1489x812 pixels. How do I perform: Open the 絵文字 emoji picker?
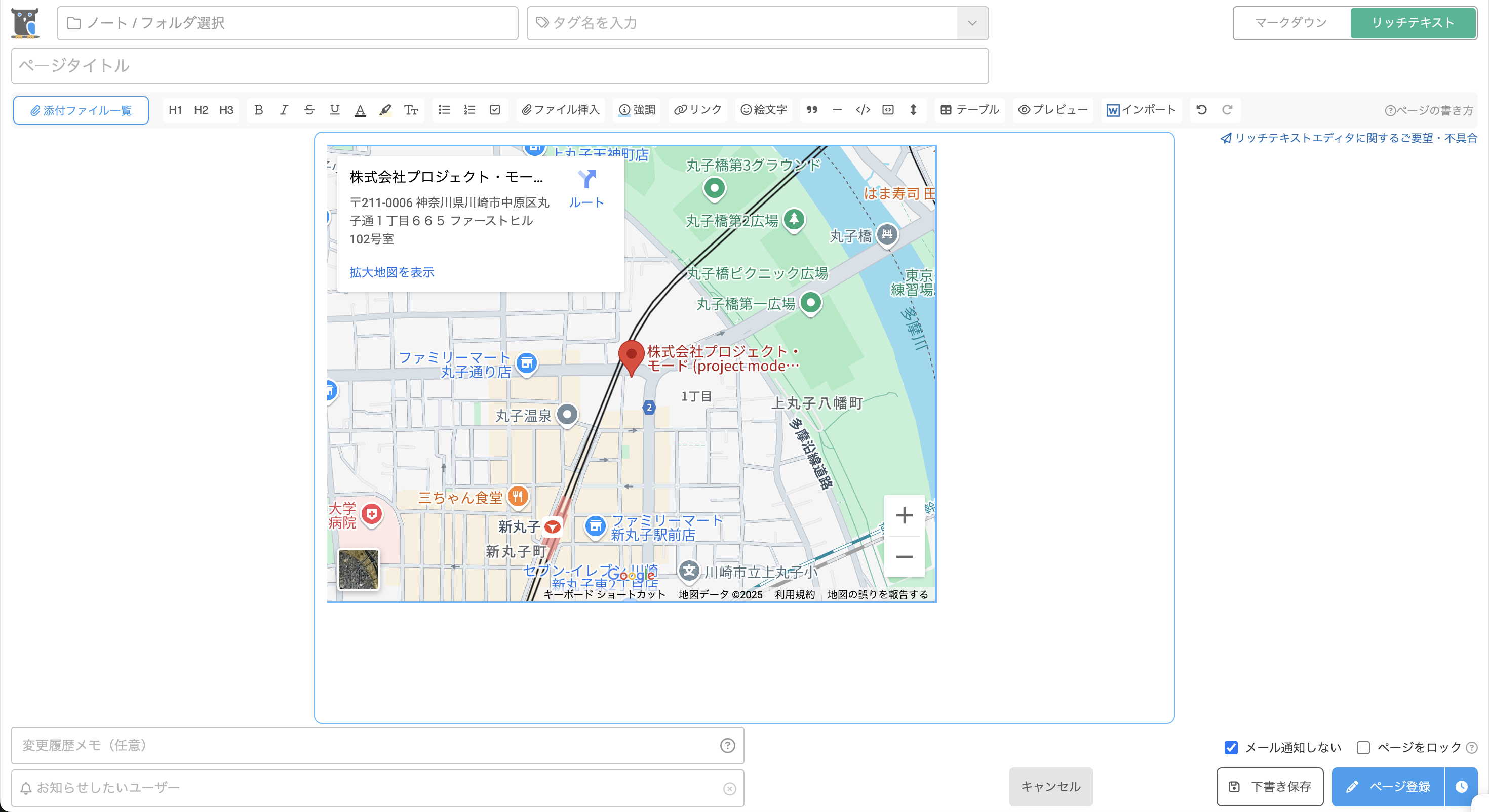764,110
